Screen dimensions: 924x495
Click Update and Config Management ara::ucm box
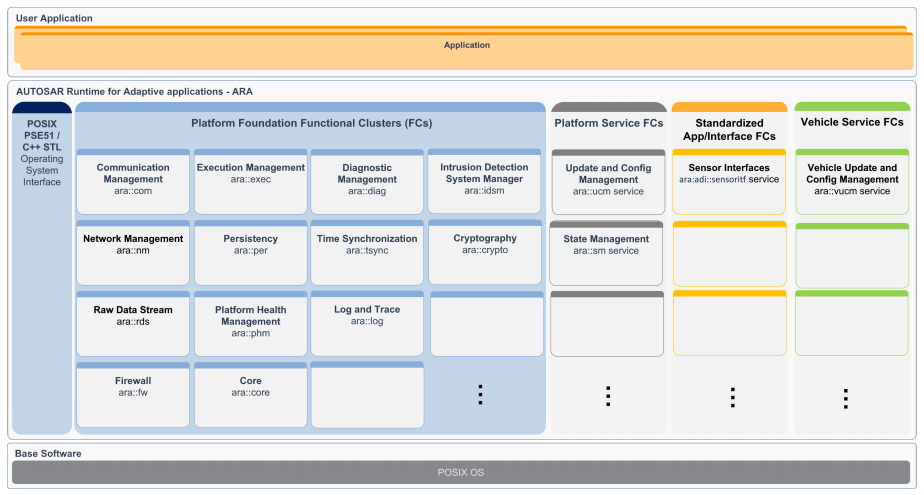tap(609, 182)
